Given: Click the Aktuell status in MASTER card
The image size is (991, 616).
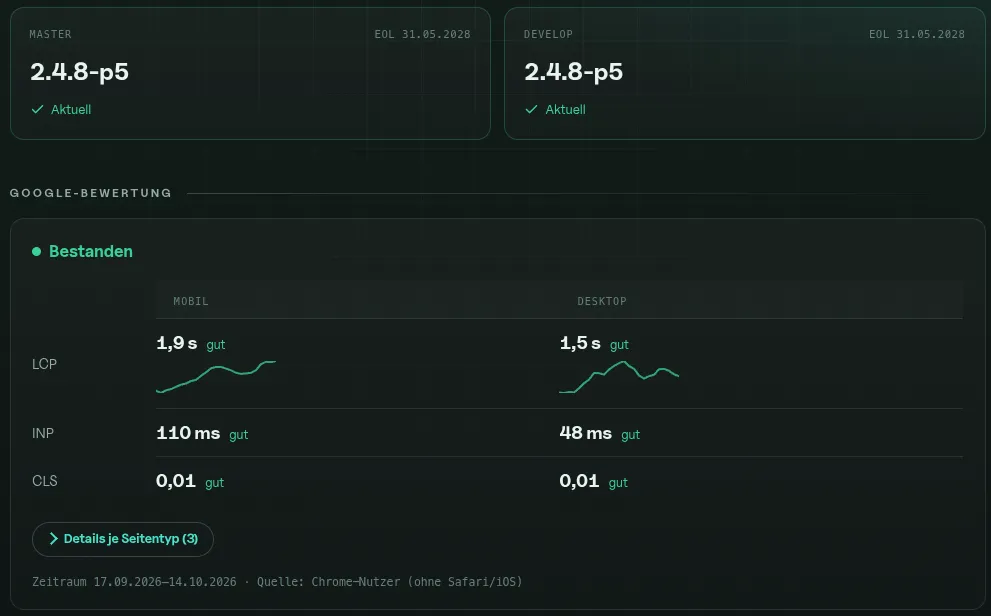Looking at the screenshot, I should [71, 109].
